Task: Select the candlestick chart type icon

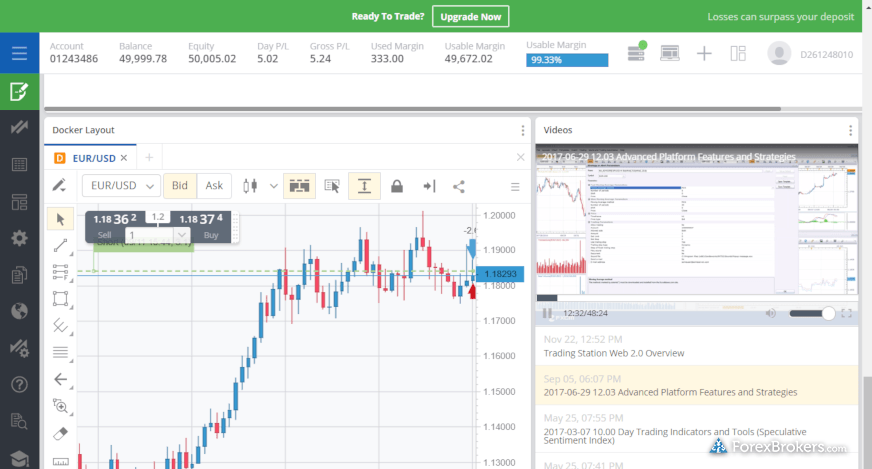Action: pos(250,186)
